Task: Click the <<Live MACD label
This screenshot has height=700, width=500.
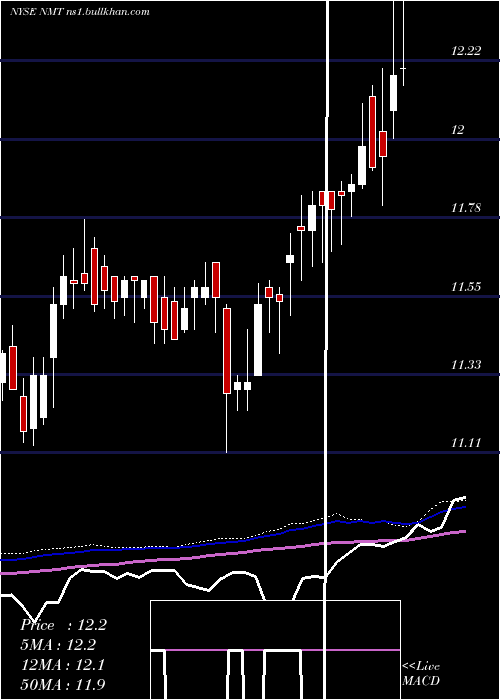Action: 421,674
